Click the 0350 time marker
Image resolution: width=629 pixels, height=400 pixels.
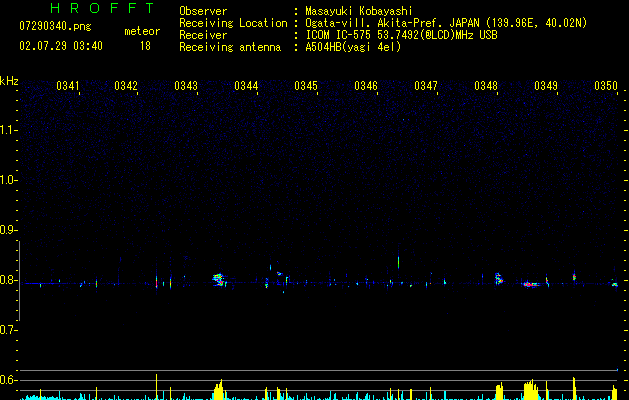click(606, 86)
